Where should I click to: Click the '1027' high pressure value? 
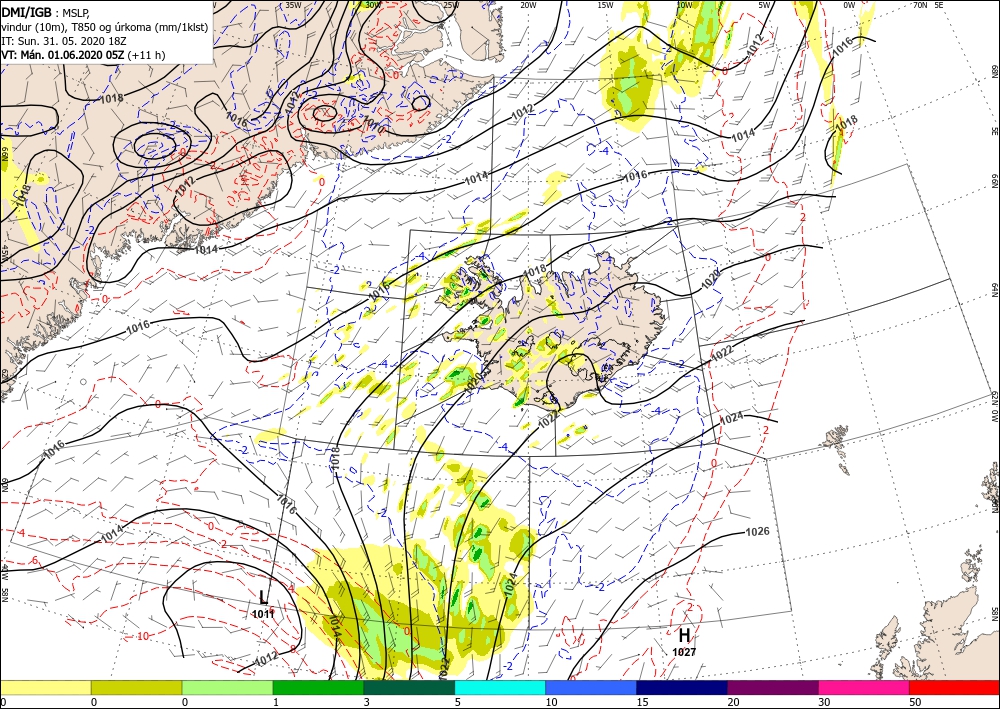[x=684, y=652]
